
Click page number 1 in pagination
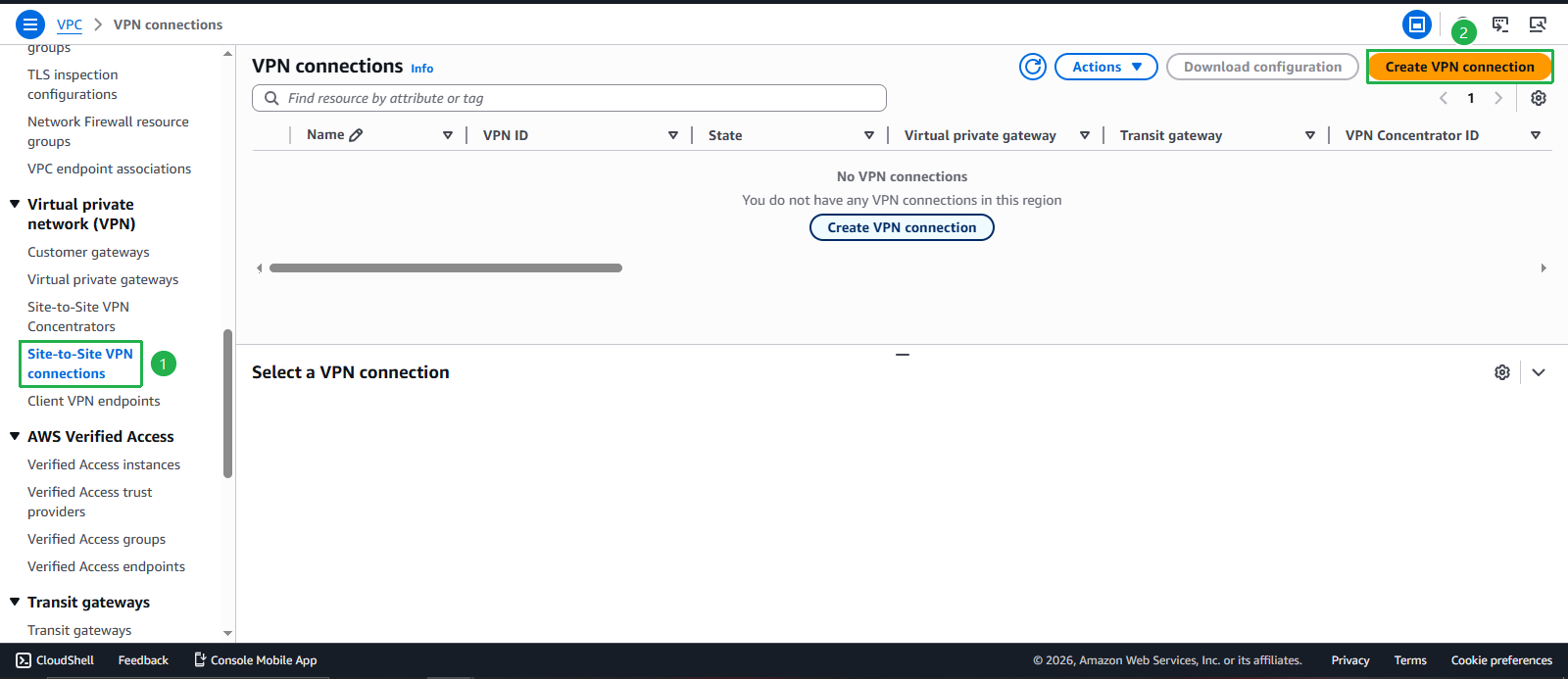coord(1471,98)
